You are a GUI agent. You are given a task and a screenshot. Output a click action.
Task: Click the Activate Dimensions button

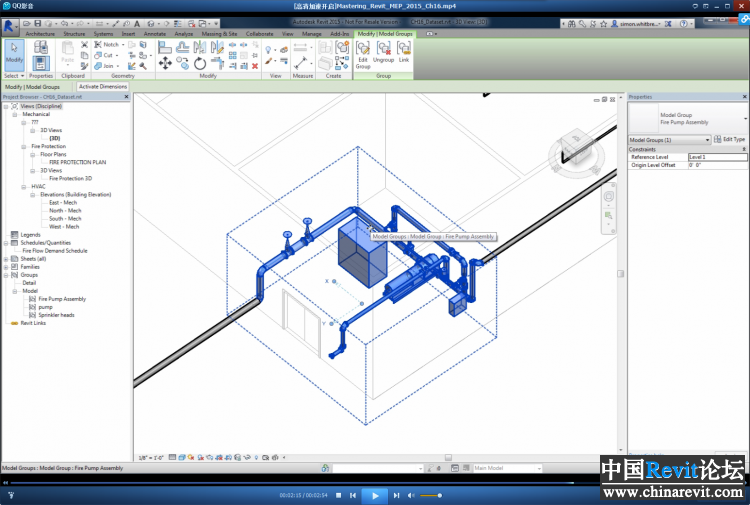point(103,87)
